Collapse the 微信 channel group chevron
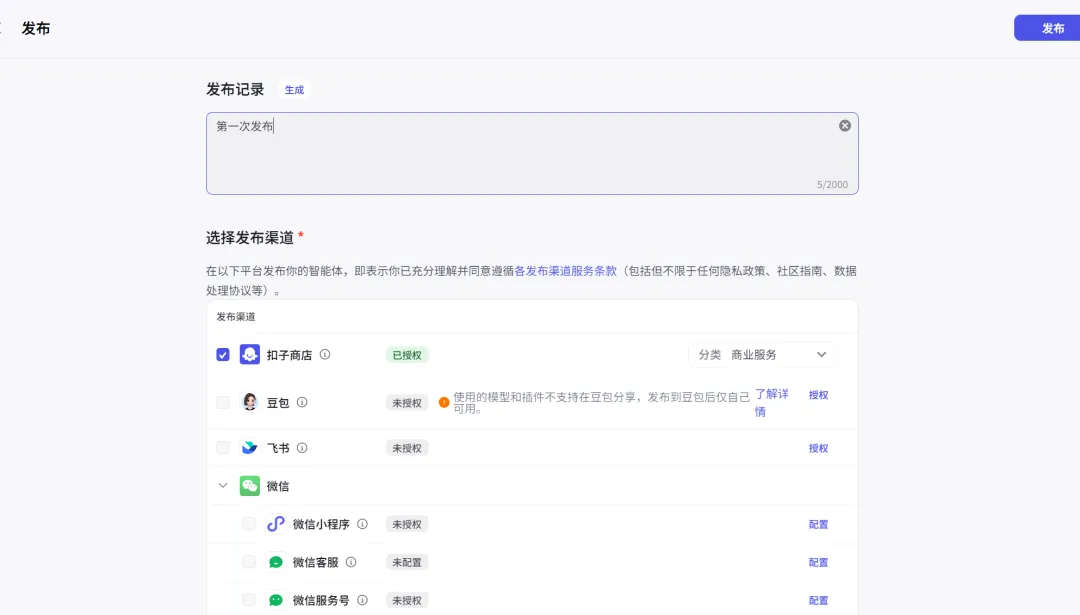1080x615 pixels. [223, 486]
